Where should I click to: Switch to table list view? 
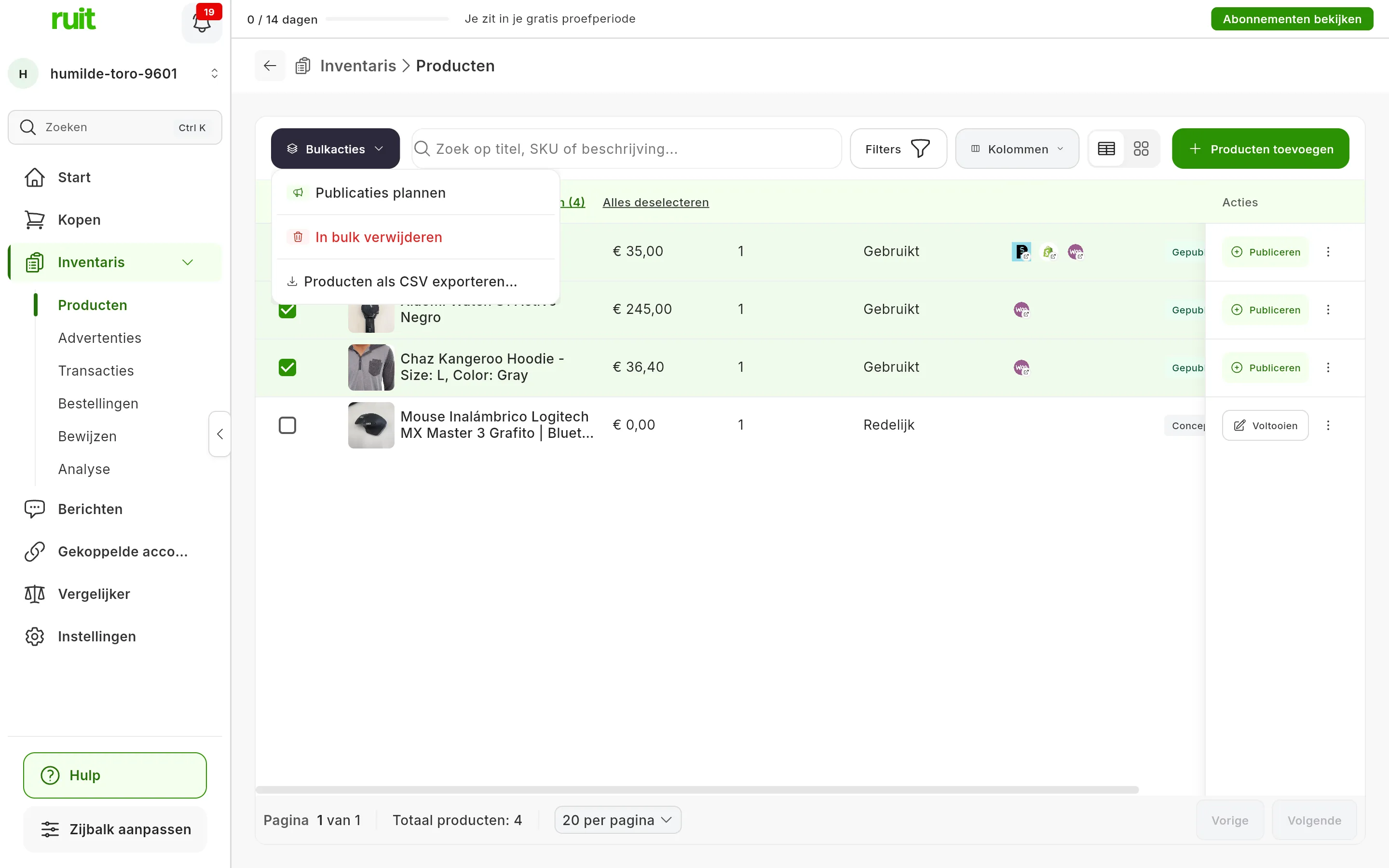click(x=1106, y=149)
